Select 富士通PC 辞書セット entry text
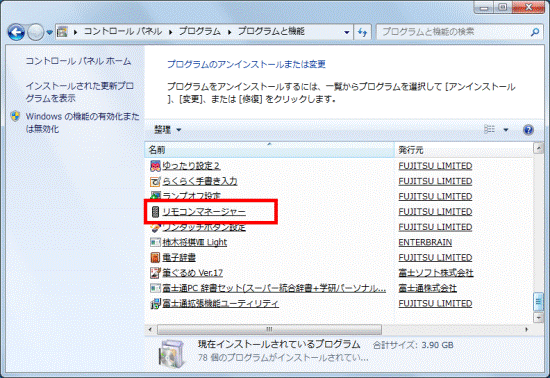The height and width of the screenshot is (378, 550). [x=274, y=288]
